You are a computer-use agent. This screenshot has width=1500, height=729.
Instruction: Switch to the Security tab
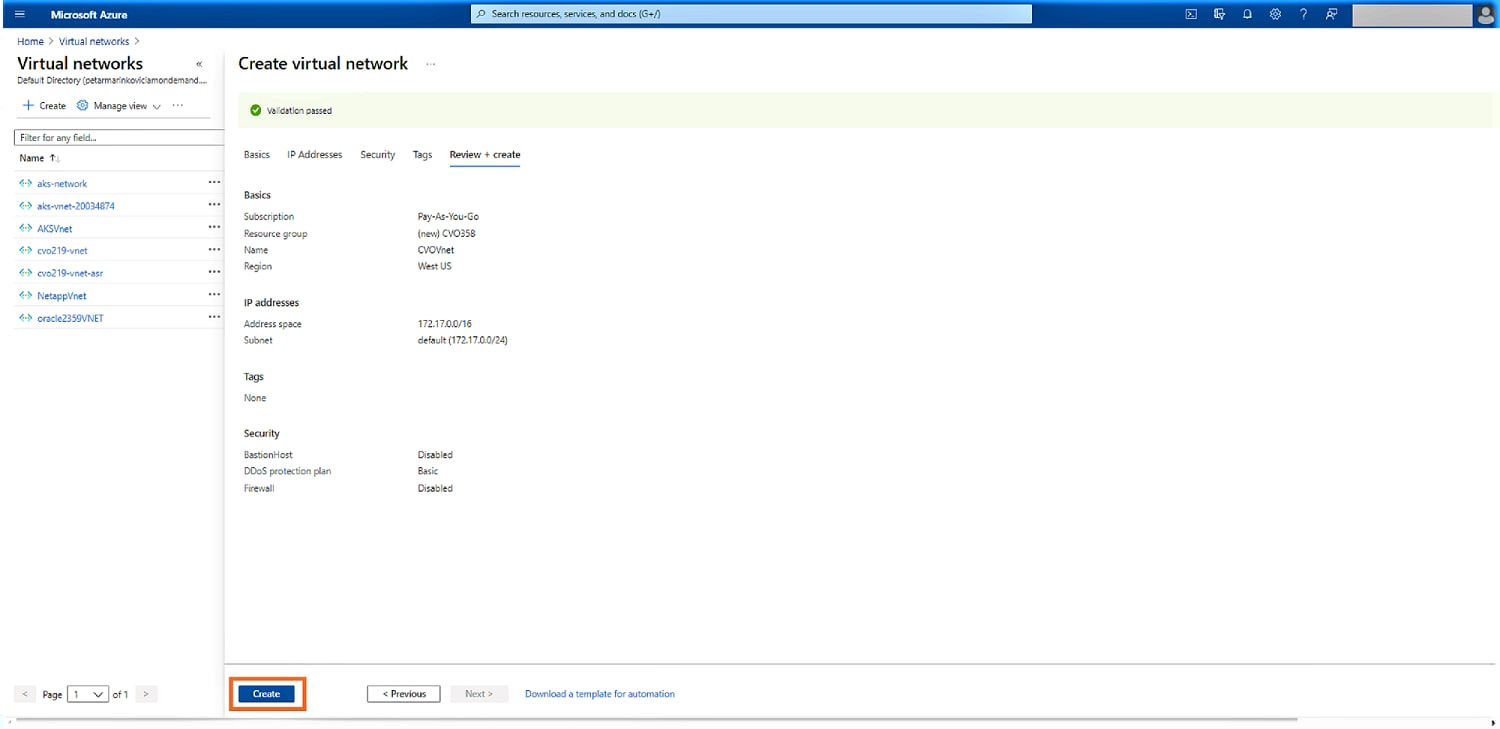tap(377, 155)
